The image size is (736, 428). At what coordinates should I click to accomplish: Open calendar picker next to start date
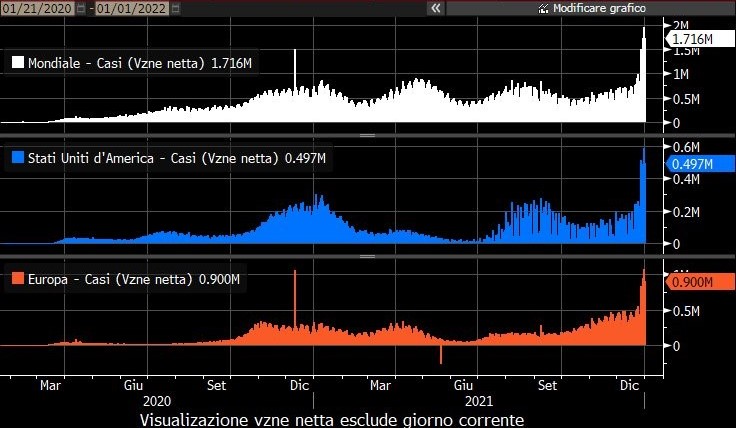83,8
